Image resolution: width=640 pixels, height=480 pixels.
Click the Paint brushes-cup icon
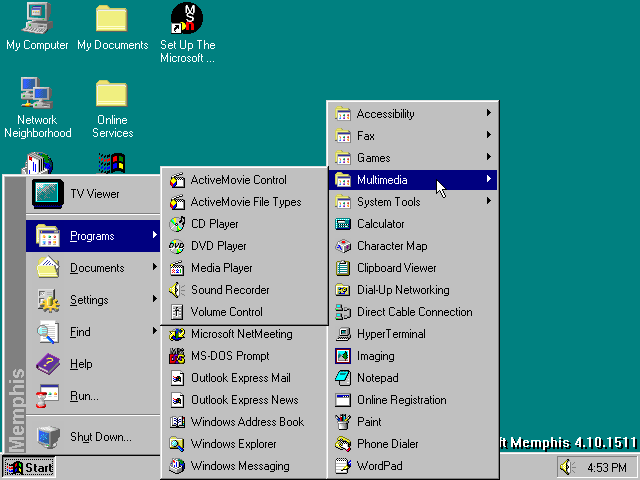click(343, 422)
